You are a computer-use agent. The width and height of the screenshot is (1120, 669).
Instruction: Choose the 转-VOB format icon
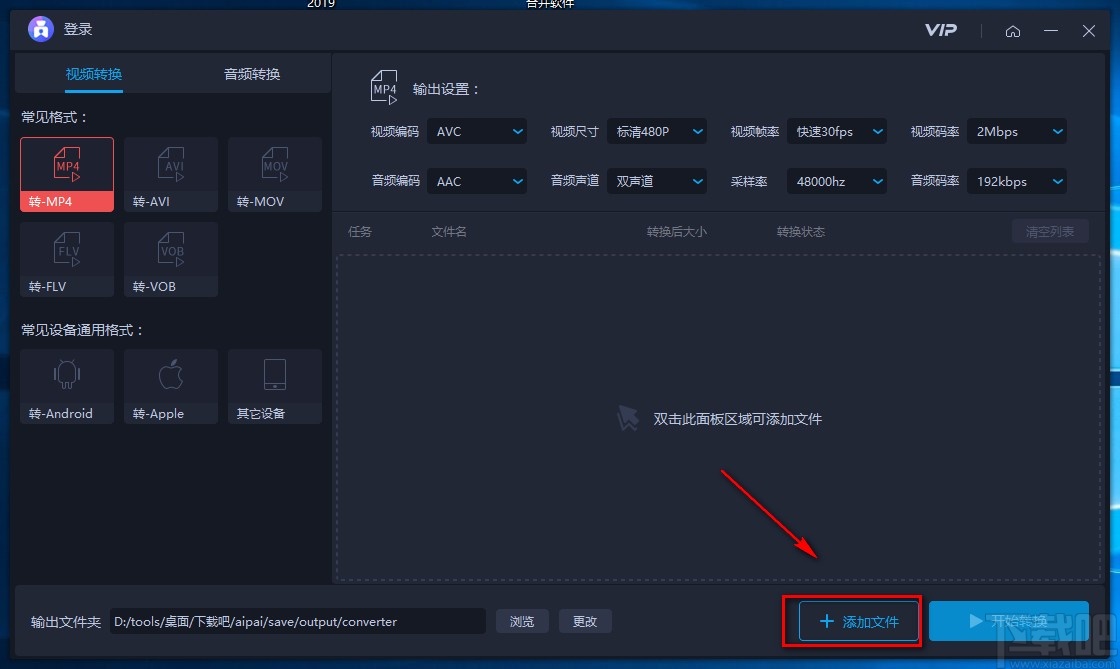[x=170, y=258]
